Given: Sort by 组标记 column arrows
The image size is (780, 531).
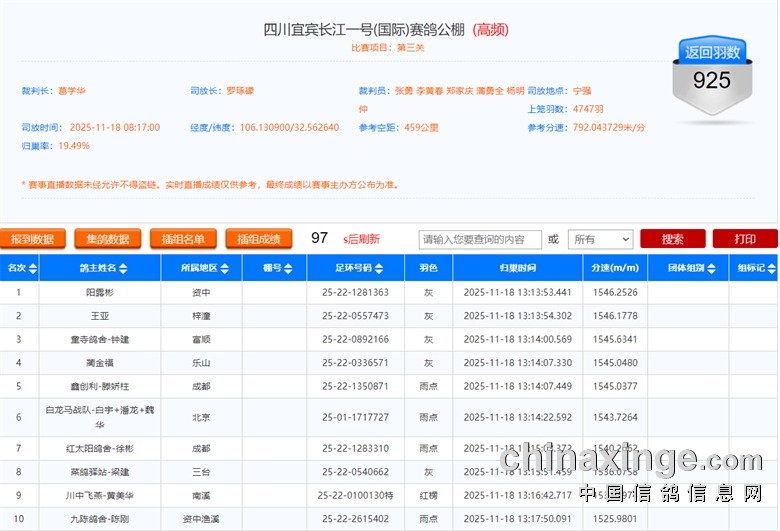Looking at the screenshot, I should [771, 269].
